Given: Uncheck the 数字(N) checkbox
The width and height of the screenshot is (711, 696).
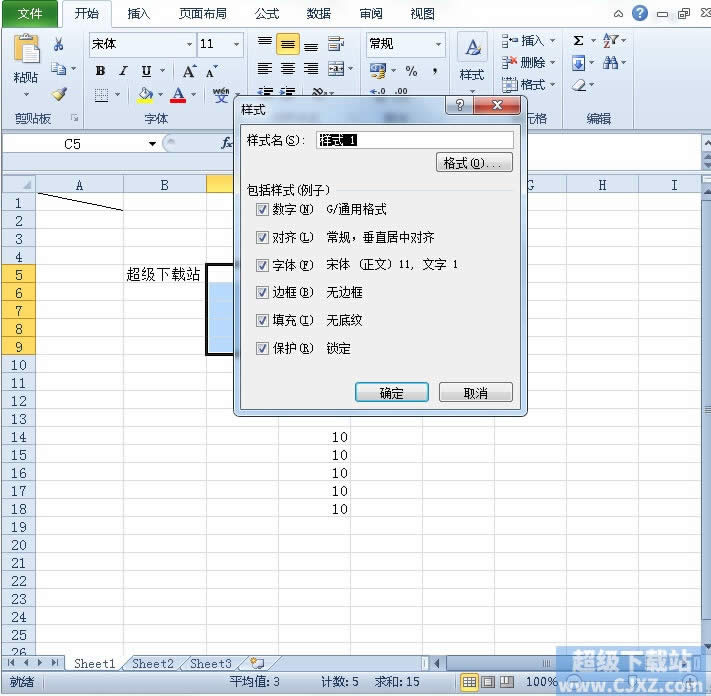Looking at the screenshot, I should point(262,209).
